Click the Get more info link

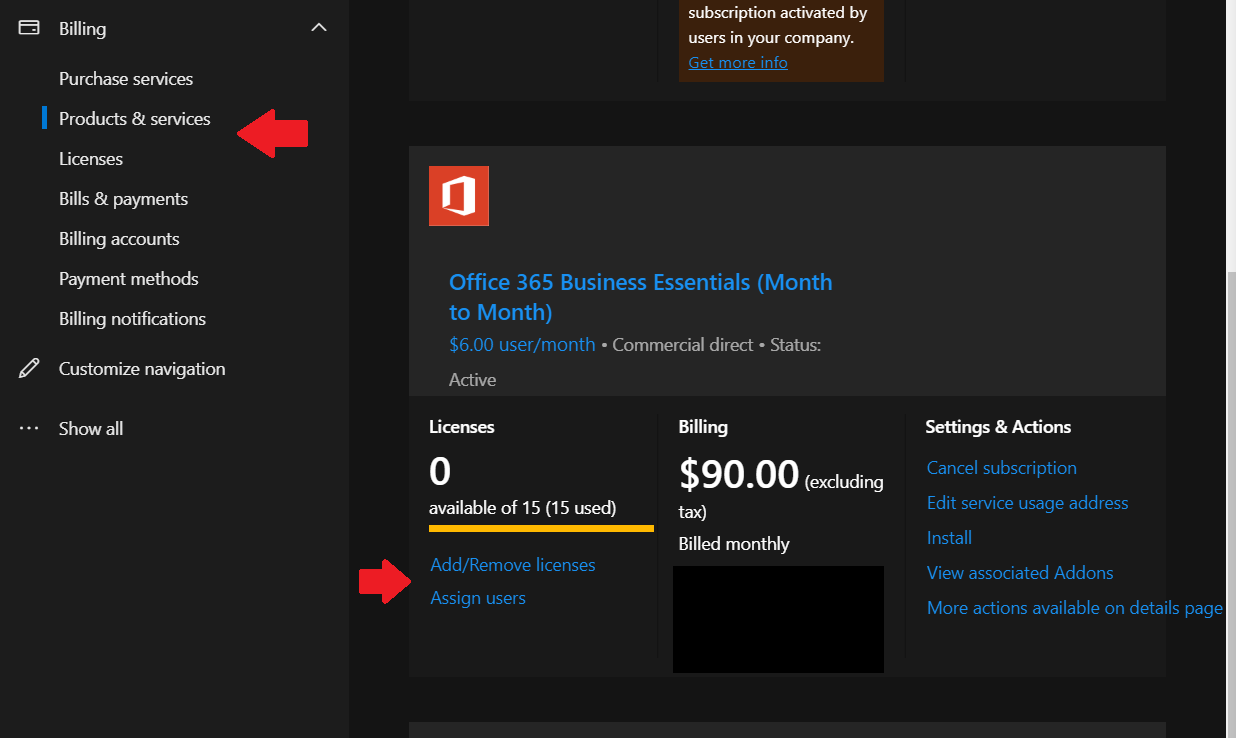coord(738,62)
